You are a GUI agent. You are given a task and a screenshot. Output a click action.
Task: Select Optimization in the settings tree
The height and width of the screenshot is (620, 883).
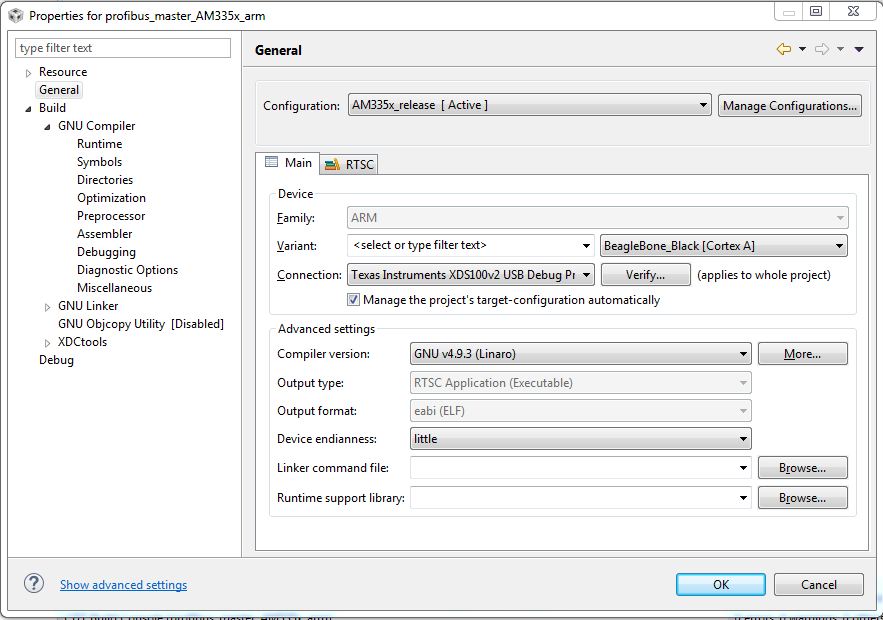tap(111, 198)
